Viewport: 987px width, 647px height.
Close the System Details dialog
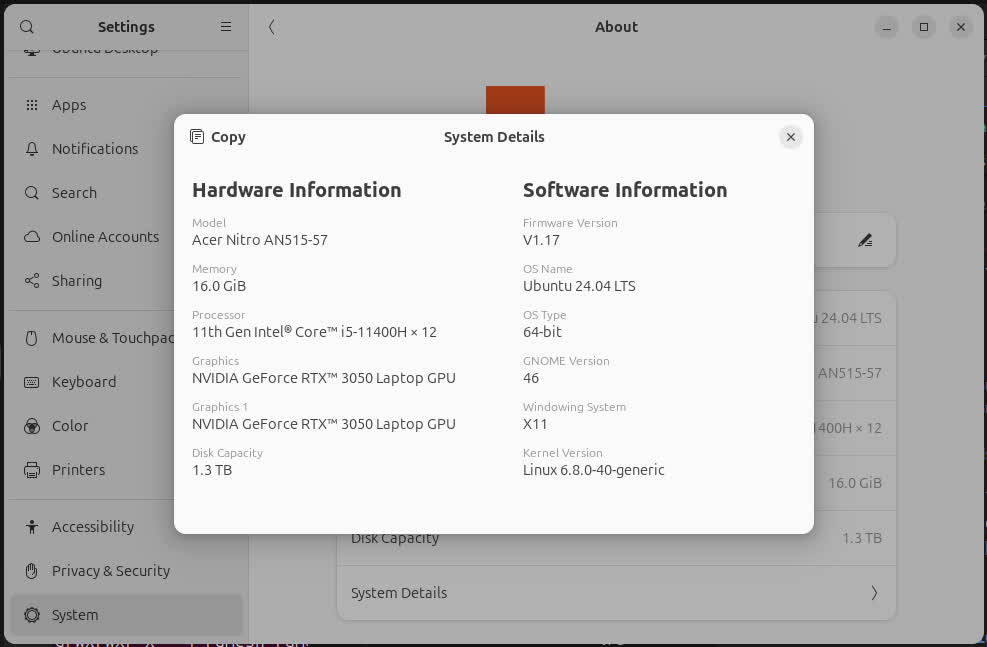[790, 137]
